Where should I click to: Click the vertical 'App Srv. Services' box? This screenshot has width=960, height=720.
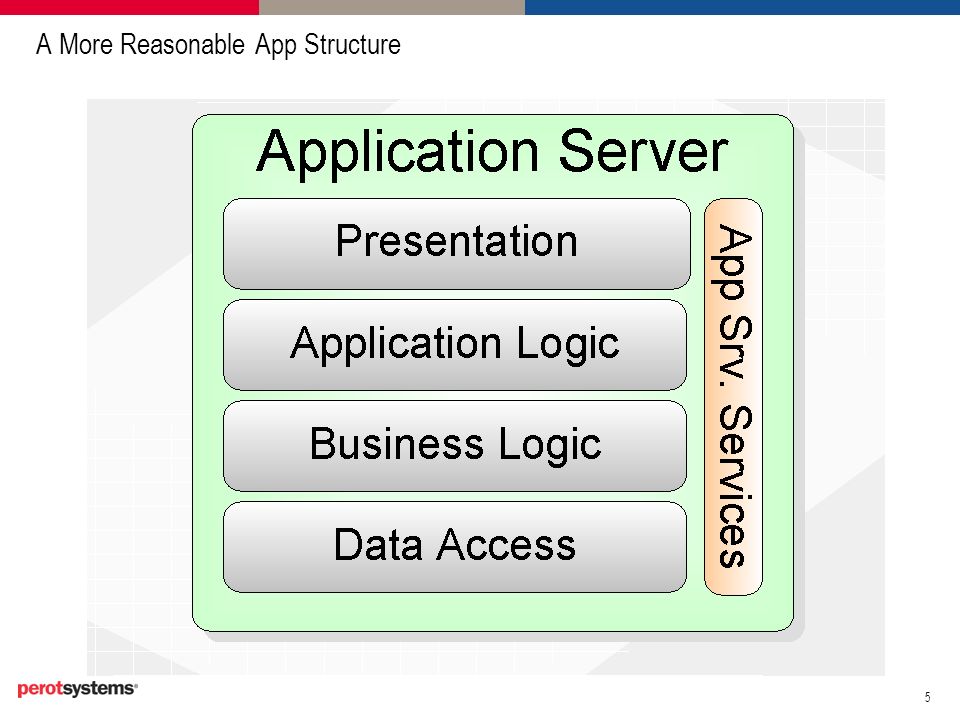[x=733, y=396]
